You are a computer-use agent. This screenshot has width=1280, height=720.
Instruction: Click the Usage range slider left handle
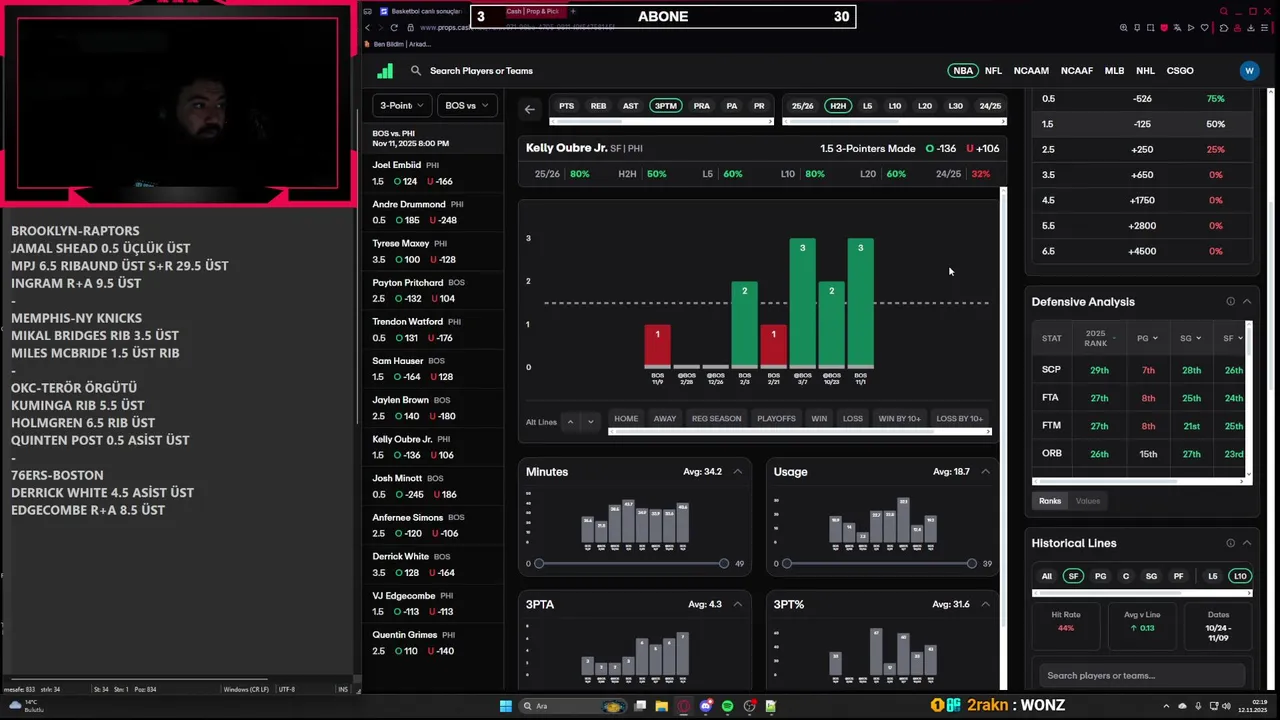click(x=787, y=564)
